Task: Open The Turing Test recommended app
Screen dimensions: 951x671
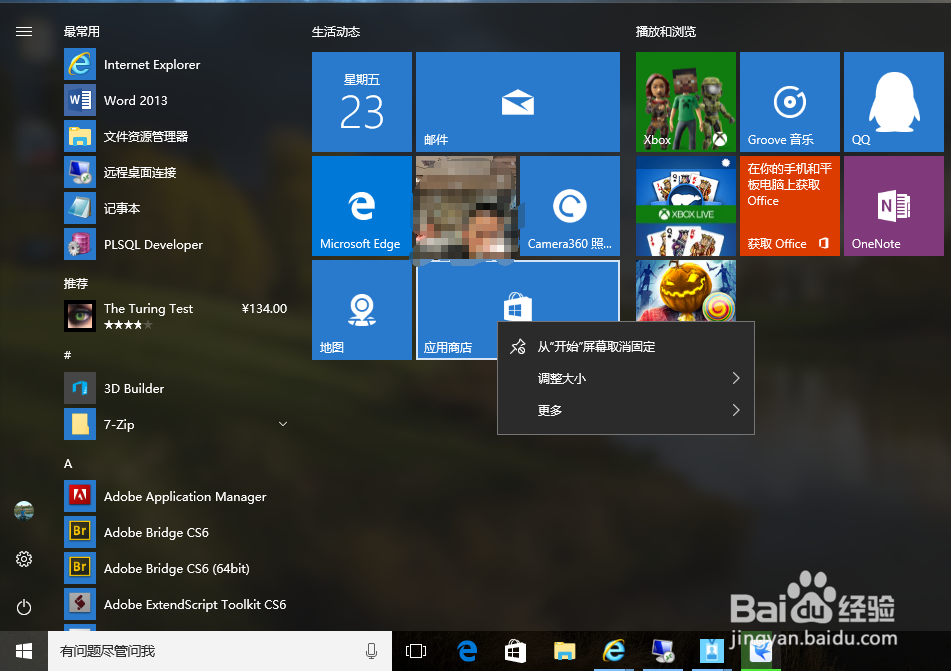Action: (x=175, y=316)
